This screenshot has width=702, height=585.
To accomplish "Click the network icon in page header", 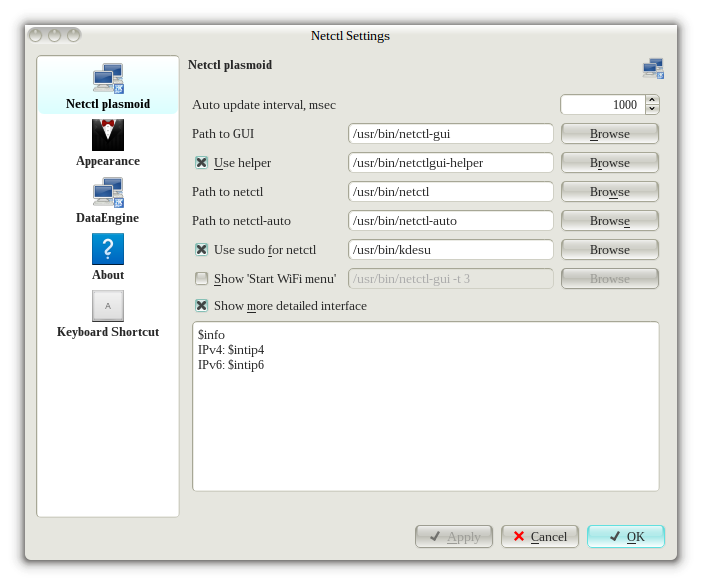I will coord(653,68).
